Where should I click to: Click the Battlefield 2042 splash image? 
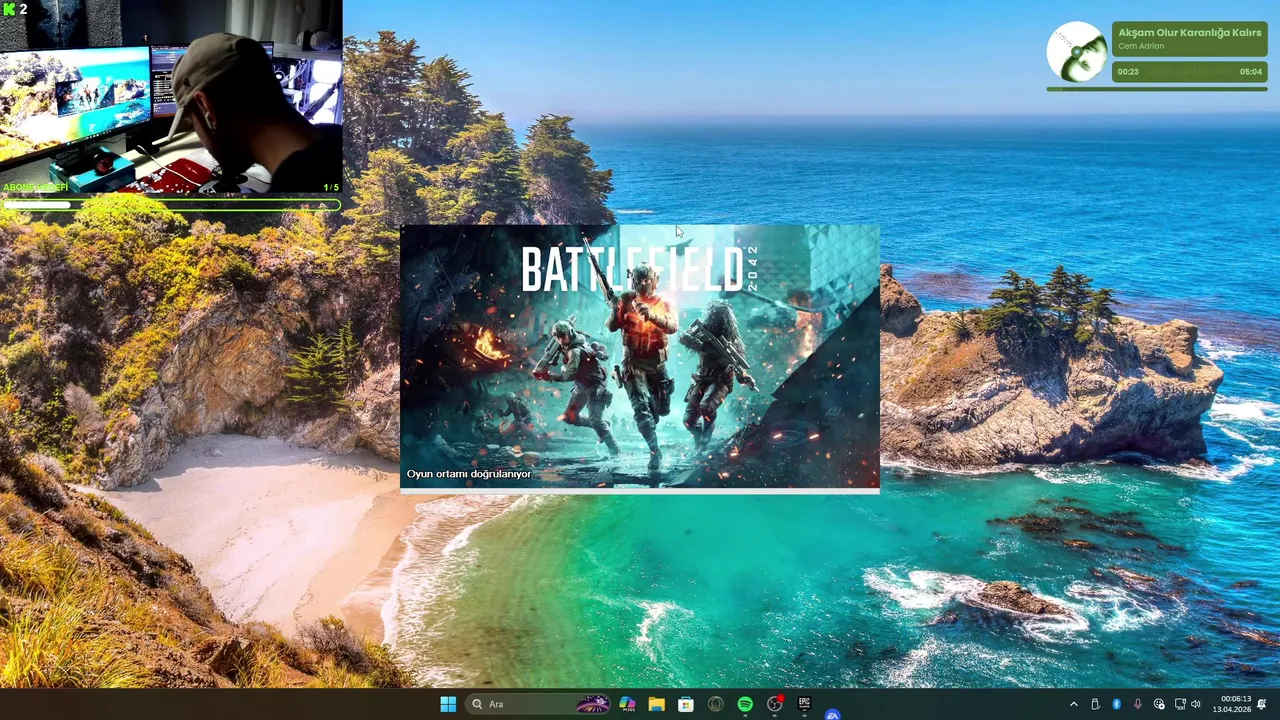pos(640,356)
